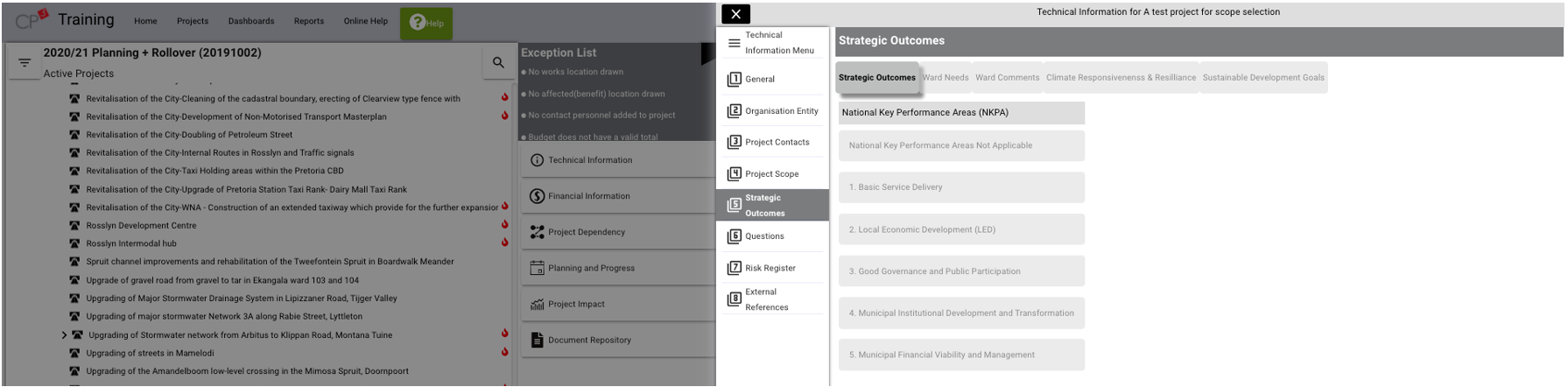This screenshot has height=387, width=1568.
Task: Open the Technical Information hamburger menu
Action: [x=735, y=43]
